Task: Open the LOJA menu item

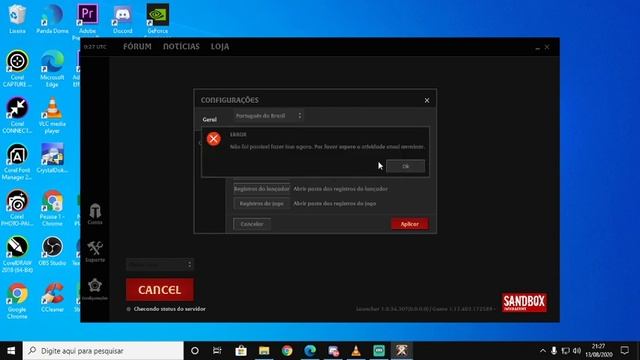Action: click(220, 47)
